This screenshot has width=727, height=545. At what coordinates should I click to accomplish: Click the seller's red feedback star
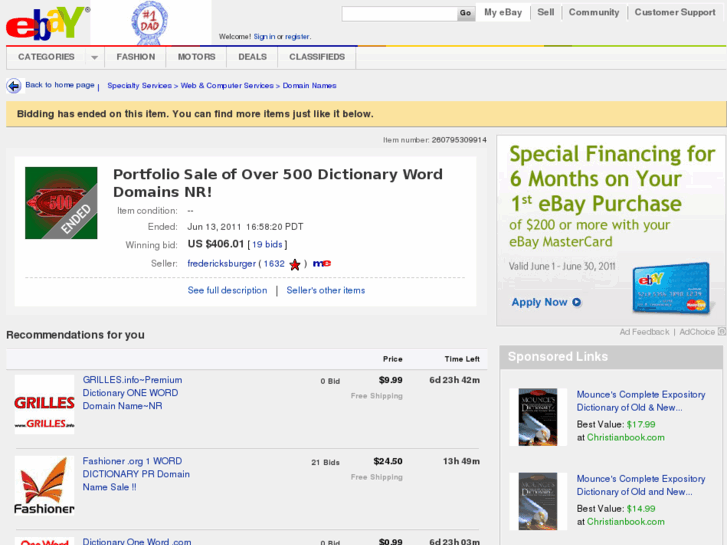pyautogui.click(x=295, y=264)
